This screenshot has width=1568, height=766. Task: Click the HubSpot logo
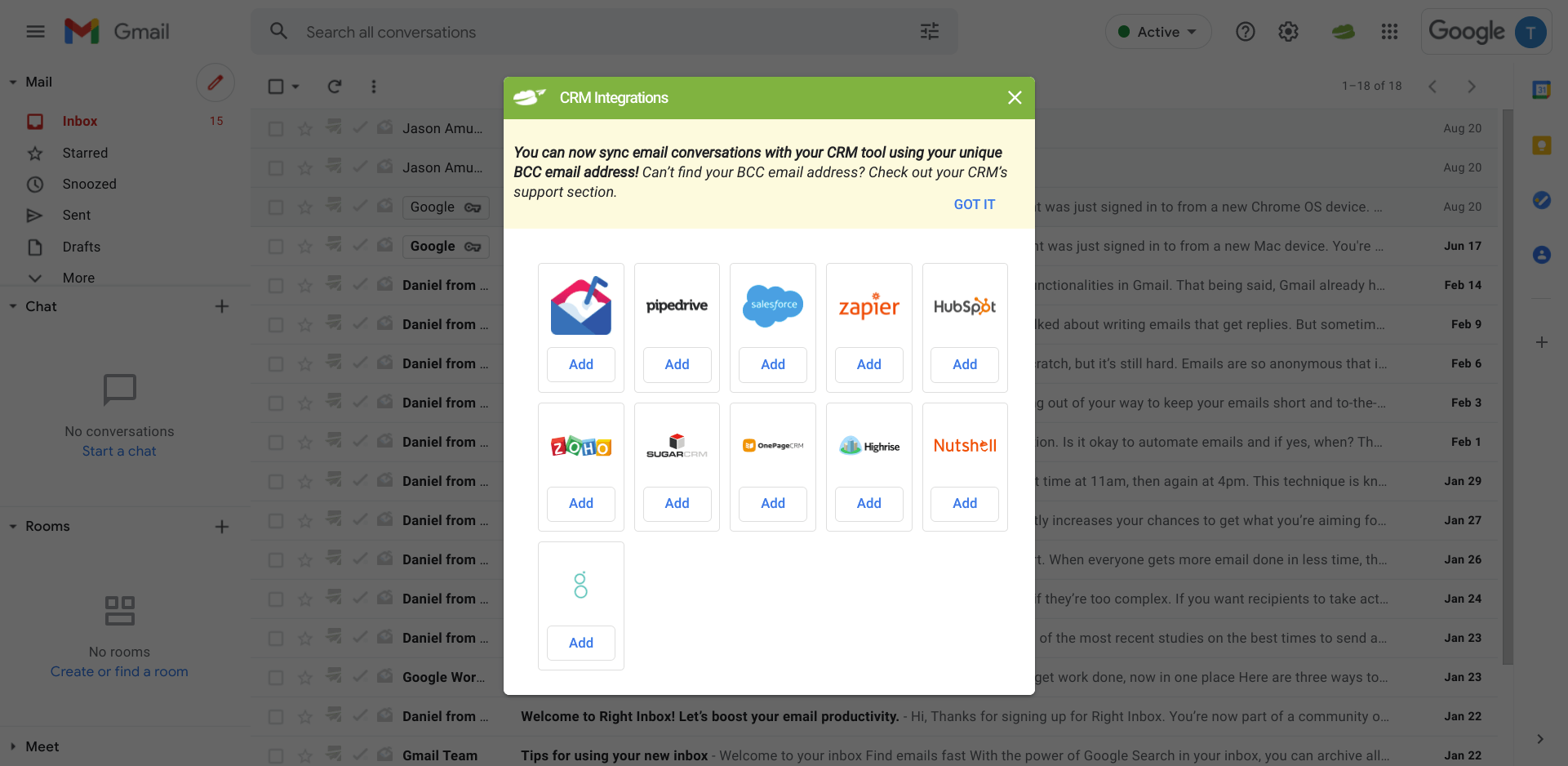965,306
